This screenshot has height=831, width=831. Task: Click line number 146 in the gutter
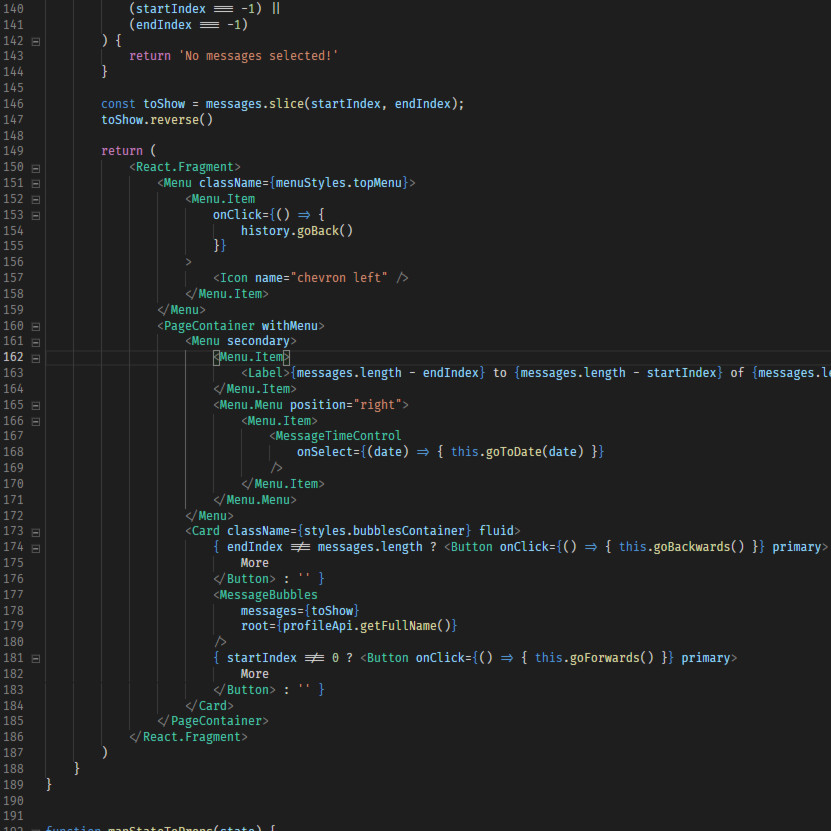tap(14, 104)
